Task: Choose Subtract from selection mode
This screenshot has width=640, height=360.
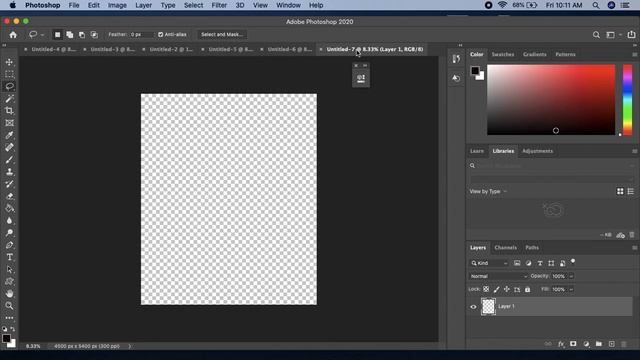Action: pos(82,35)
